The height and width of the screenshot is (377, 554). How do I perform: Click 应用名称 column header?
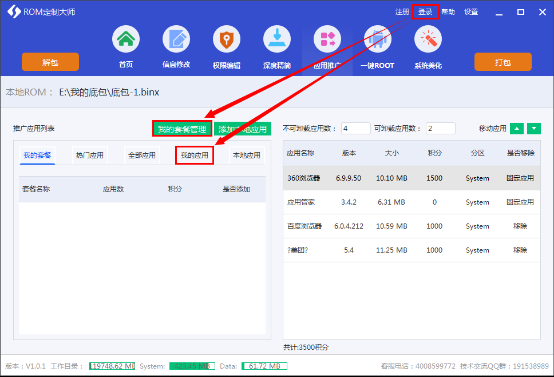click(300, 153)
